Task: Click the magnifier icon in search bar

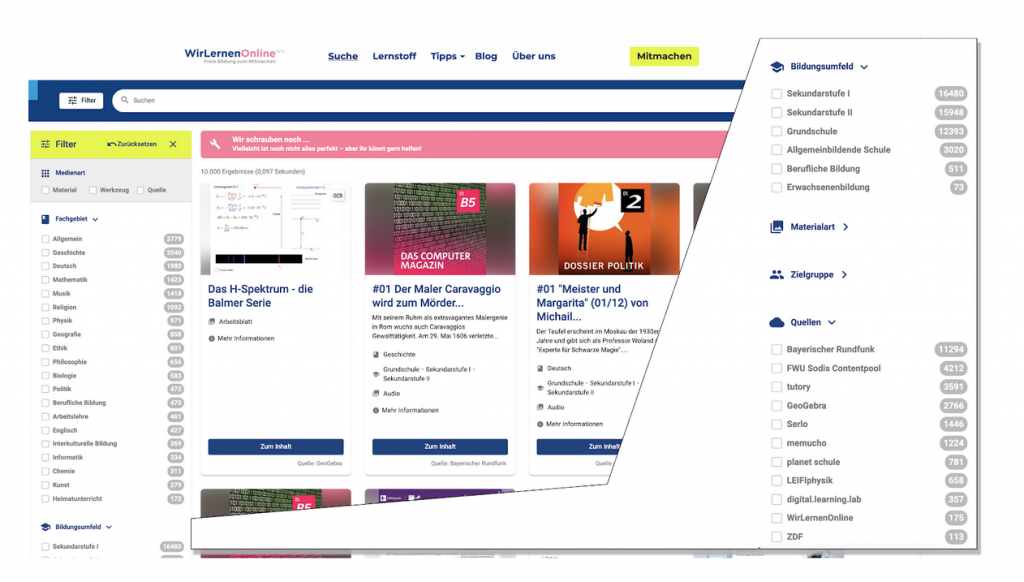Action: (x=125, y=100)
